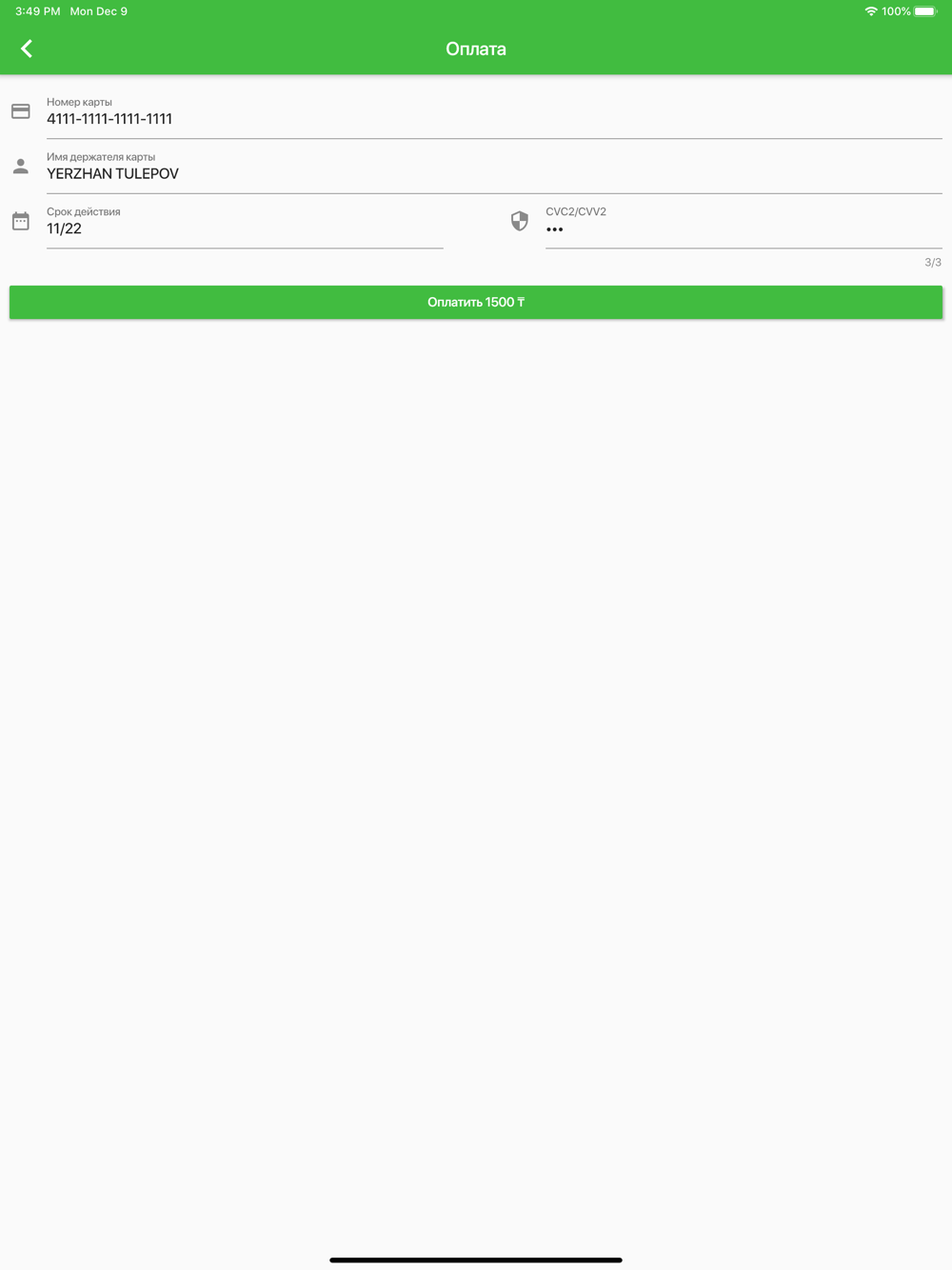Click the Срок действия label
Screen dimensions: 952x1270
pos(84,211)
